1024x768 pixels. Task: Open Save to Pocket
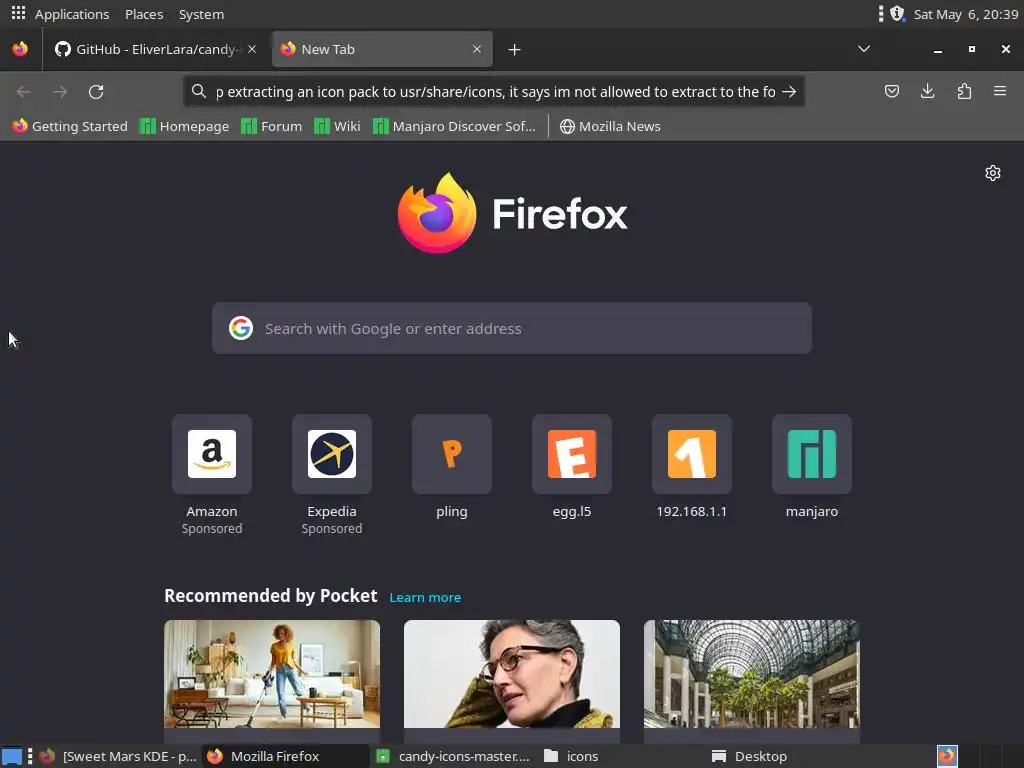coord(892,91)
